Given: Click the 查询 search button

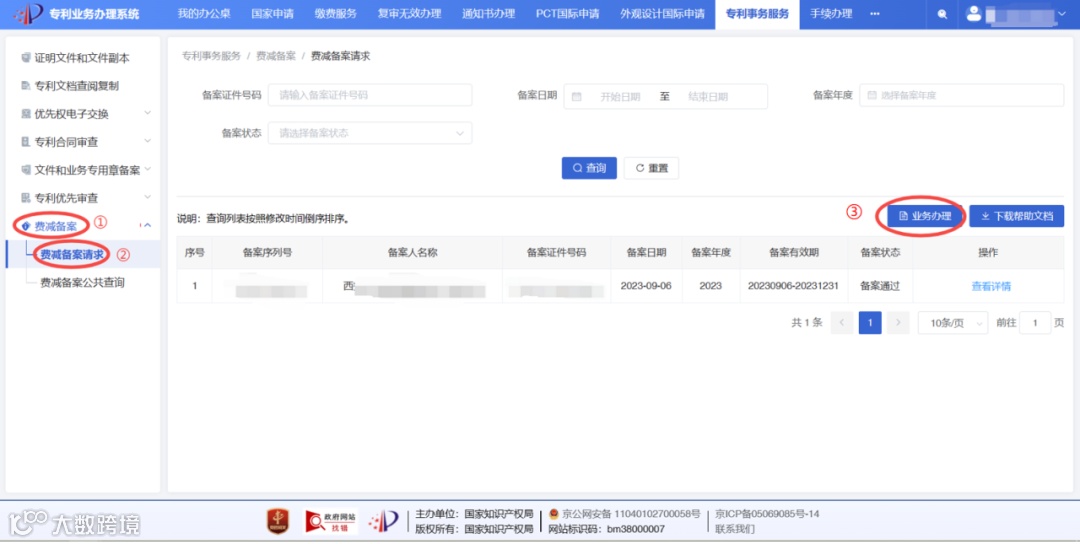Looking at the screenshot, I should 589,168.
